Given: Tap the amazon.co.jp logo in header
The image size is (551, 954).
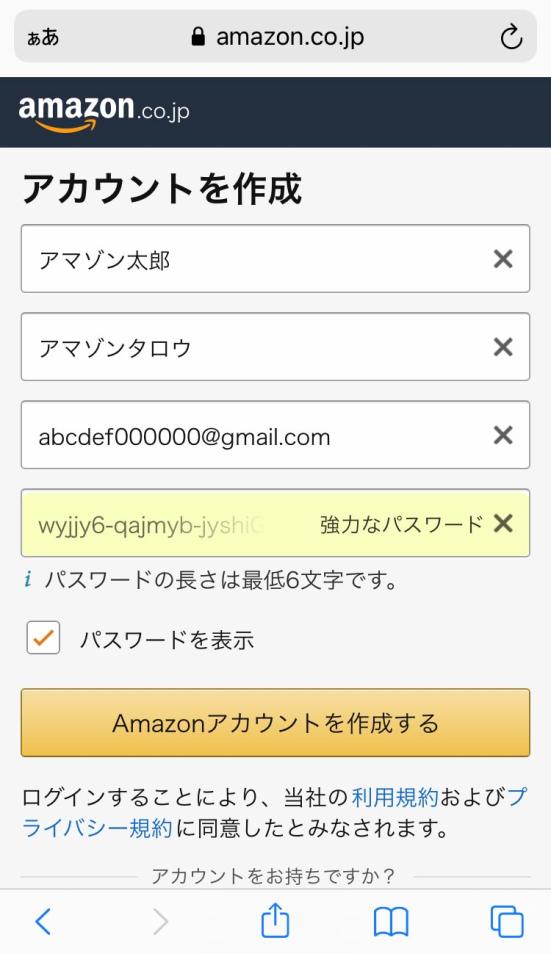Looking at the screenshot, I should tap(104, 113).
